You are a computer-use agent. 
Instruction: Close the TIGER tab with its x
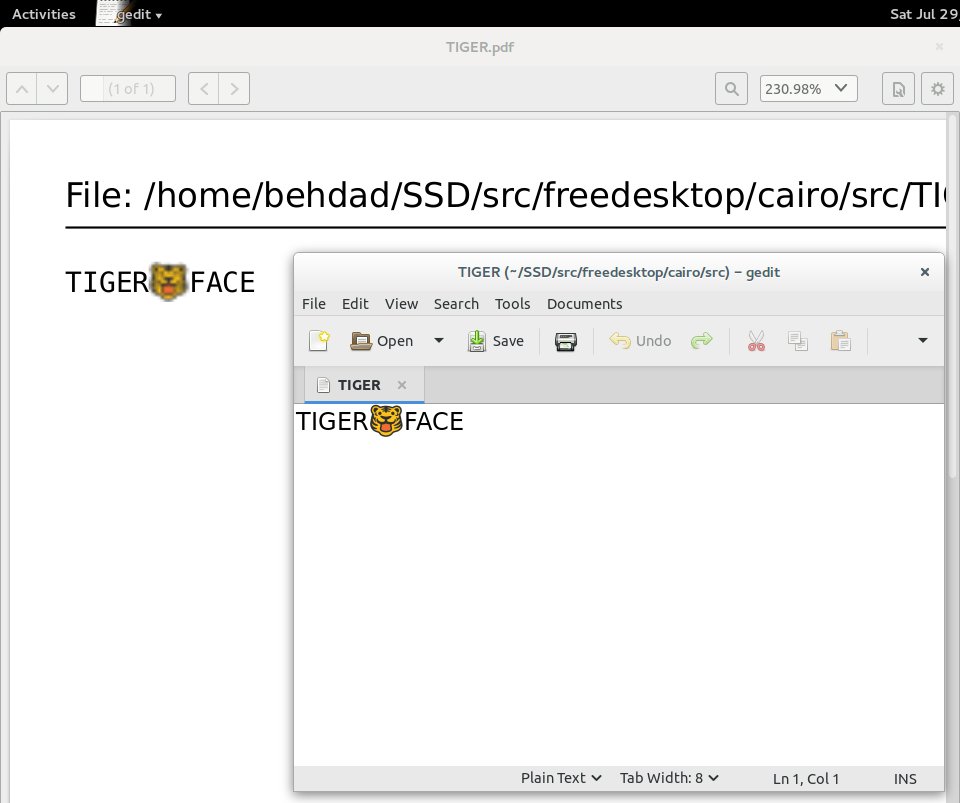coord(402,385)
